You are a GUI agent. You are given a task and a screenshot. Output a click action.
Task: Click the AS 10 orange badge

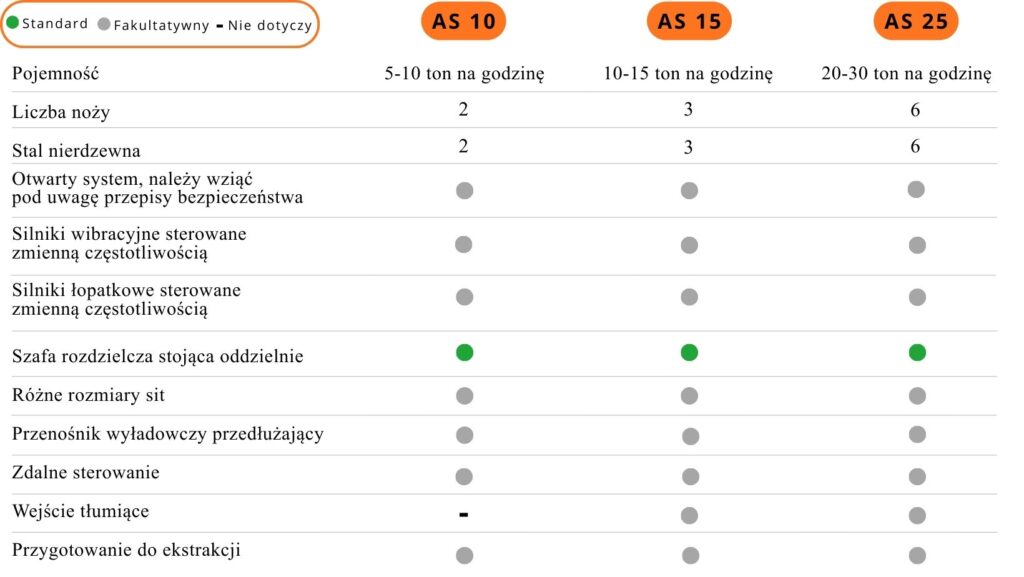464,21
